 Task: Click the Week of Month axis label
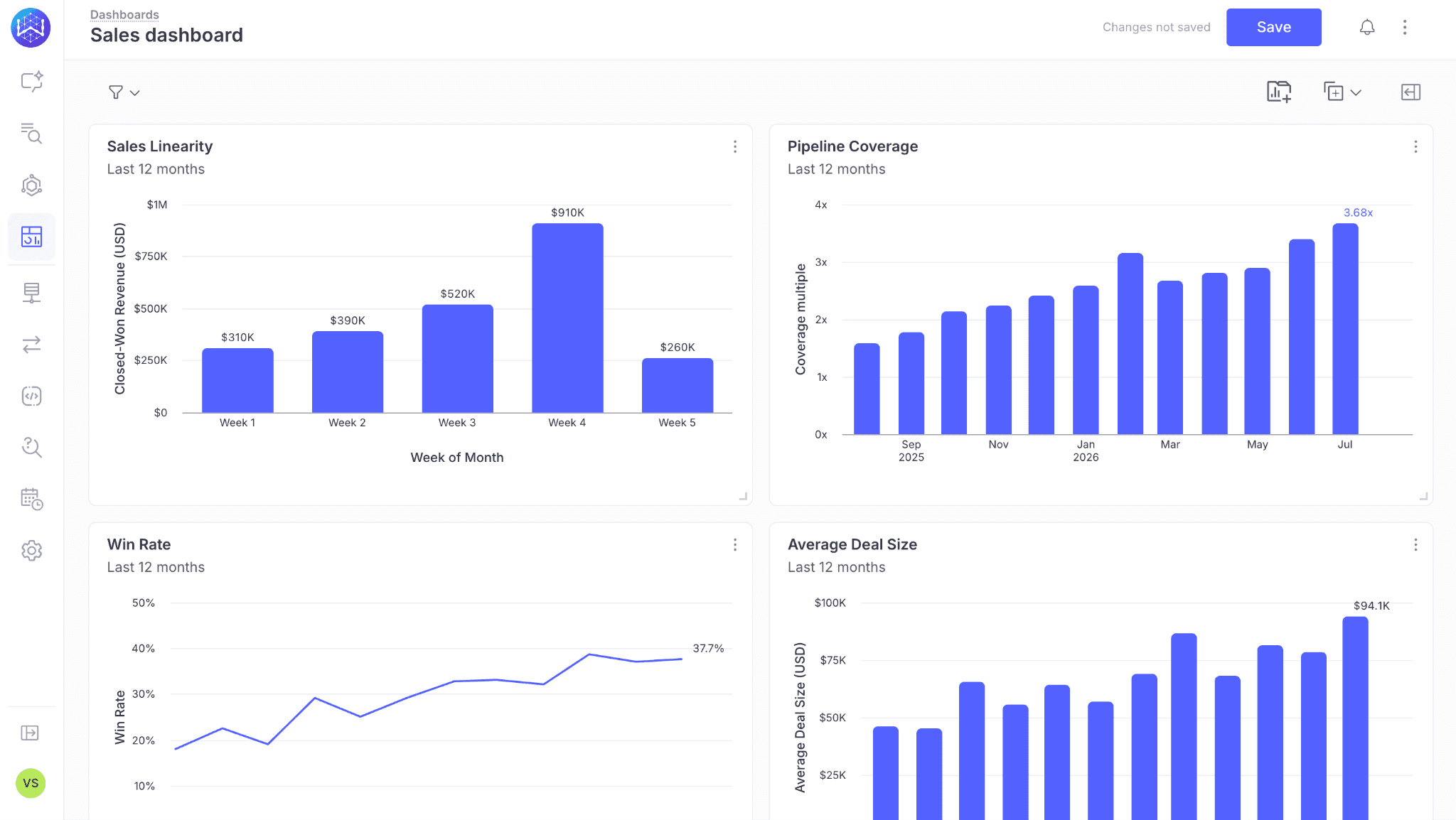pos(457,458)
